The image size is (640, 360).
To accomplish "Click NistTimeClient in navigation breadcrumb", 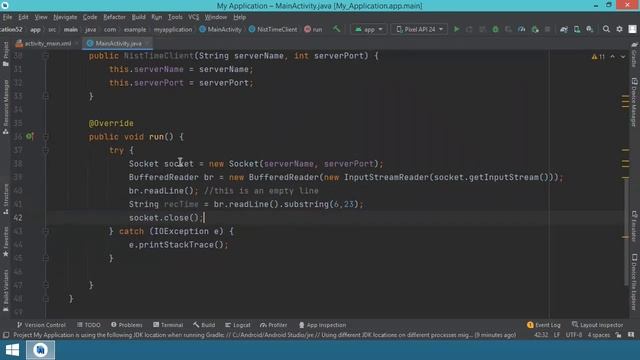I will pos(273,29).
